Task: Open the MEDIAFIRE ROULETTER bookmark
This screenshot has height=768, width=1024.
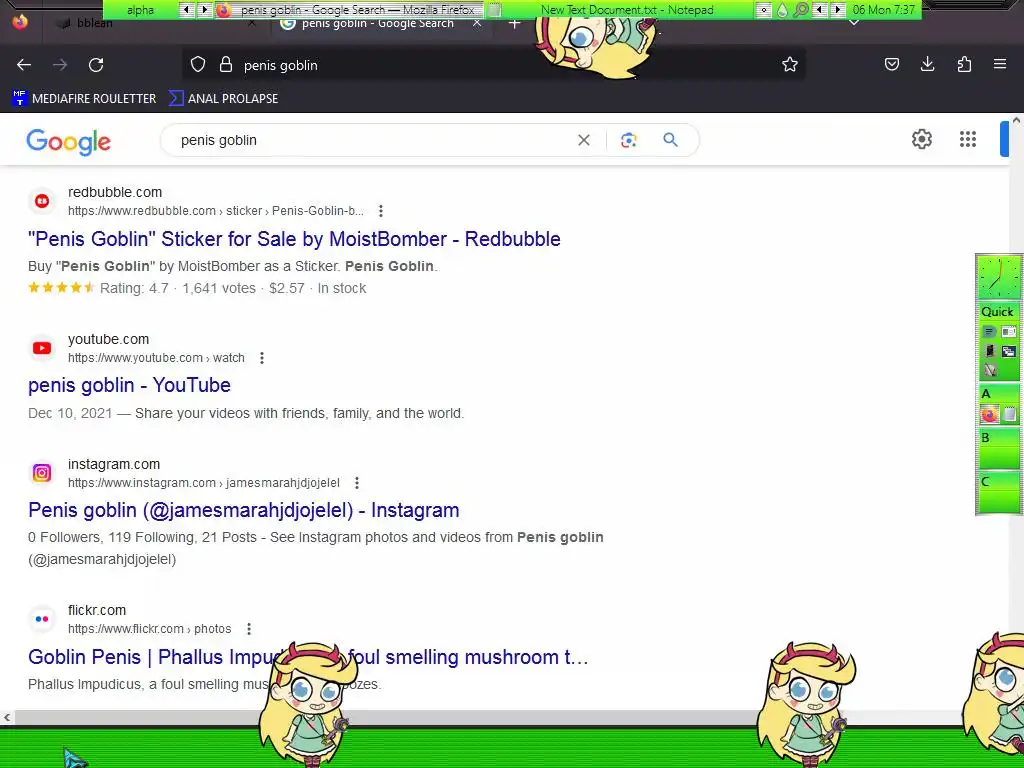Action: pos(84,99)
